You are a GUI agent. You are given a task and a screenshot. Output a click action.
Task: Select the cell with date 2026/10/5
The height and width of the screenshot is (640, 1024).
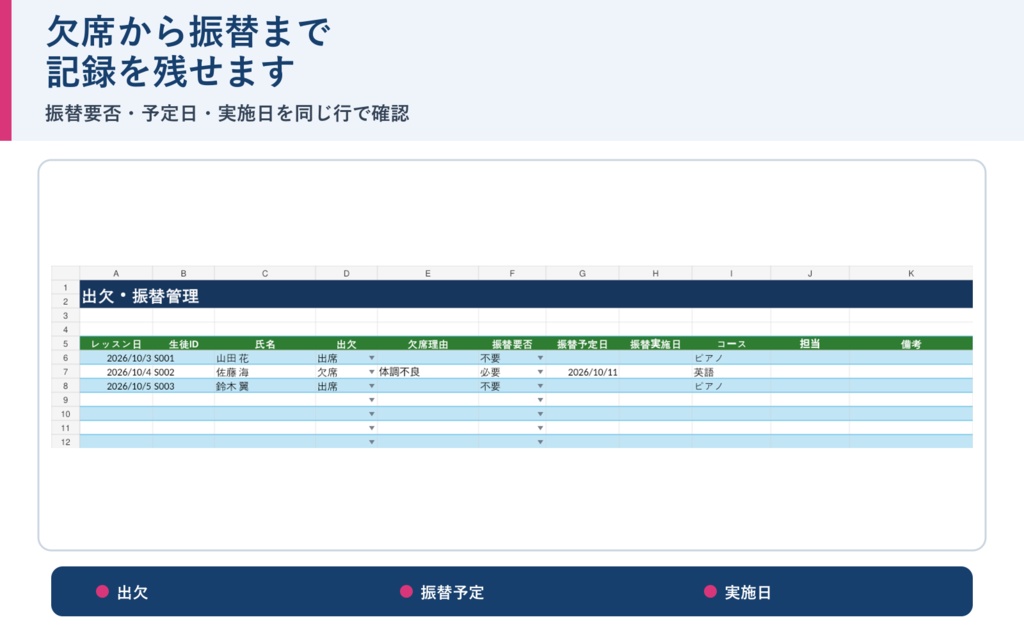(116, 386)
